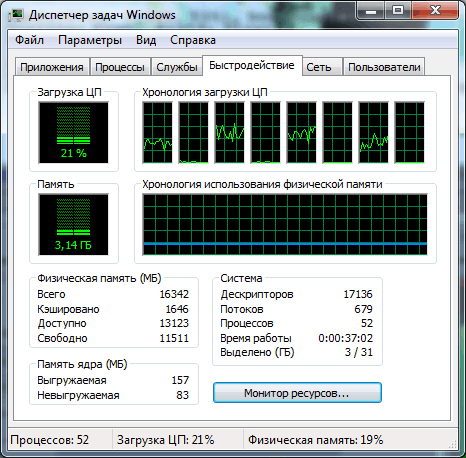Image resolution: width=466 pixels, height=458 pixels.
Task: Switch to the Приложения tab
Action: click(52, 67)
